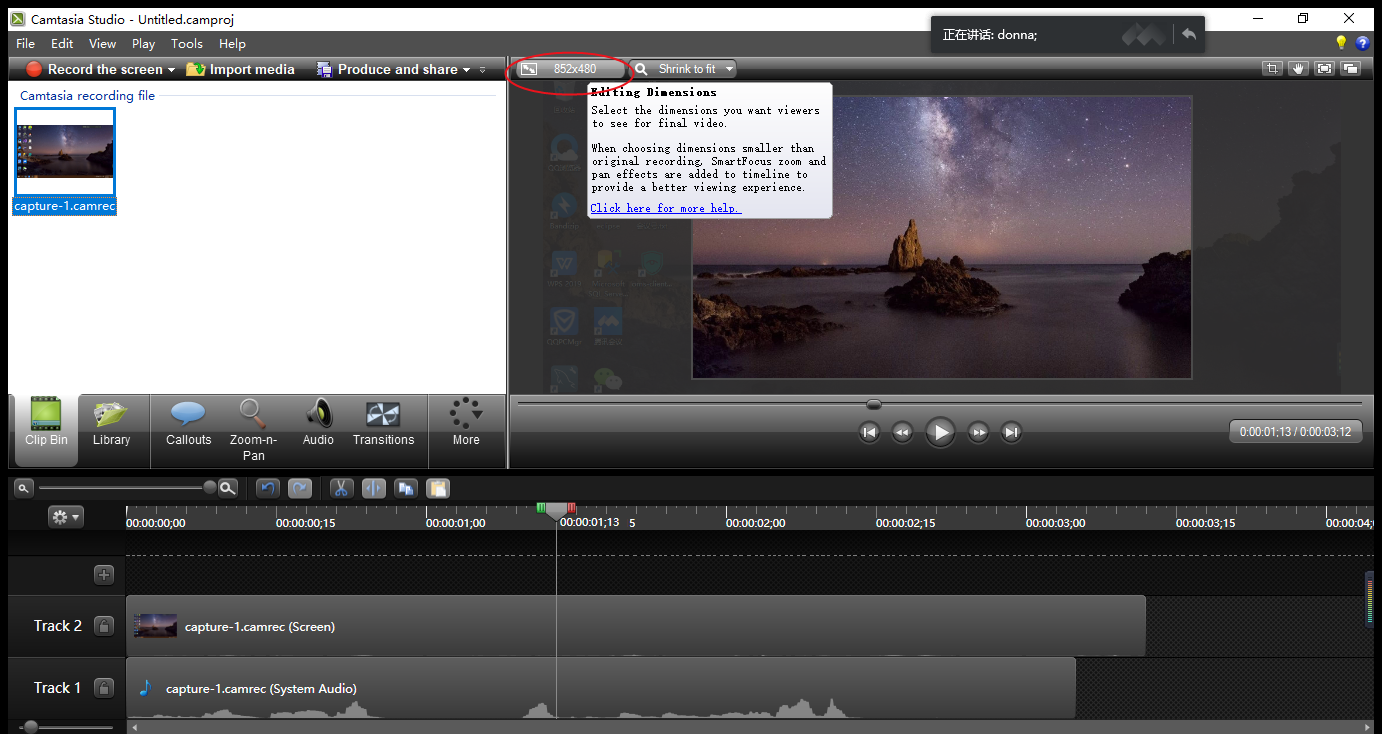
Task: Toggle the crop mode icon in the preview
Action: [x=1272, y=69]
